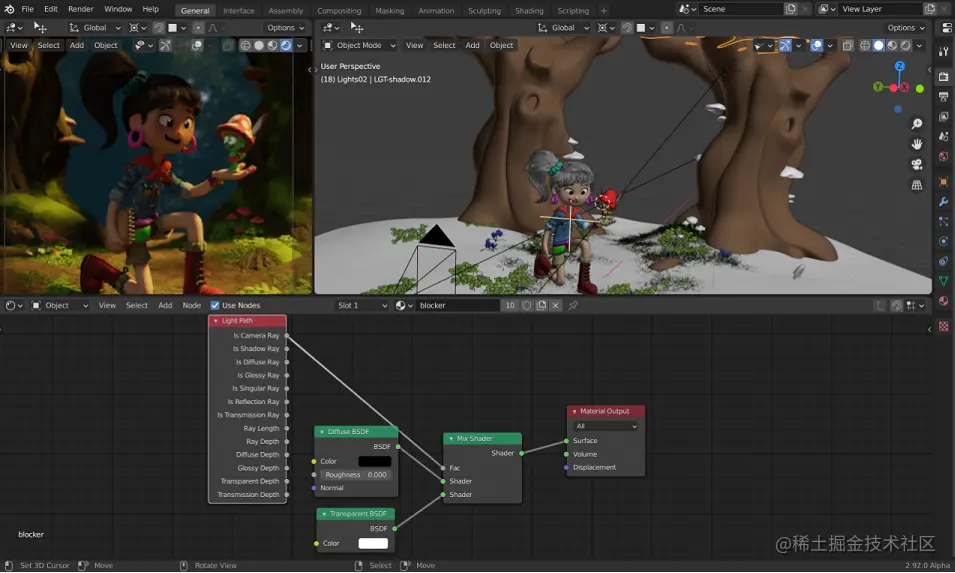Open the Render properties tab icon

pyautogui.click(x=943, y=77)
